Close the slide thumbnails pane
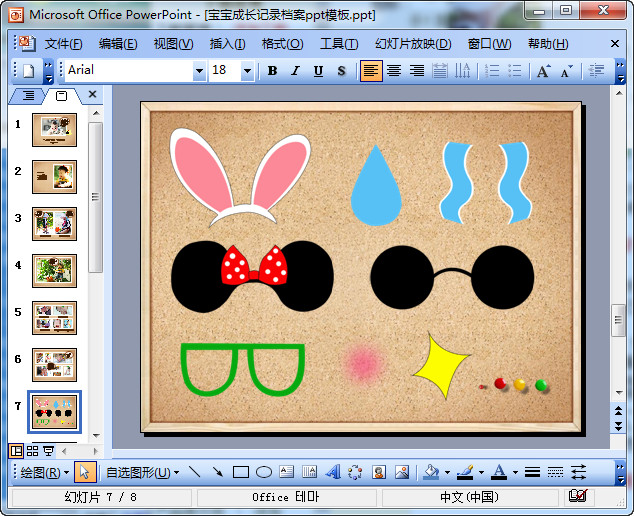The height and width of the screenshot is (516, 634). [x=92, y=94]
